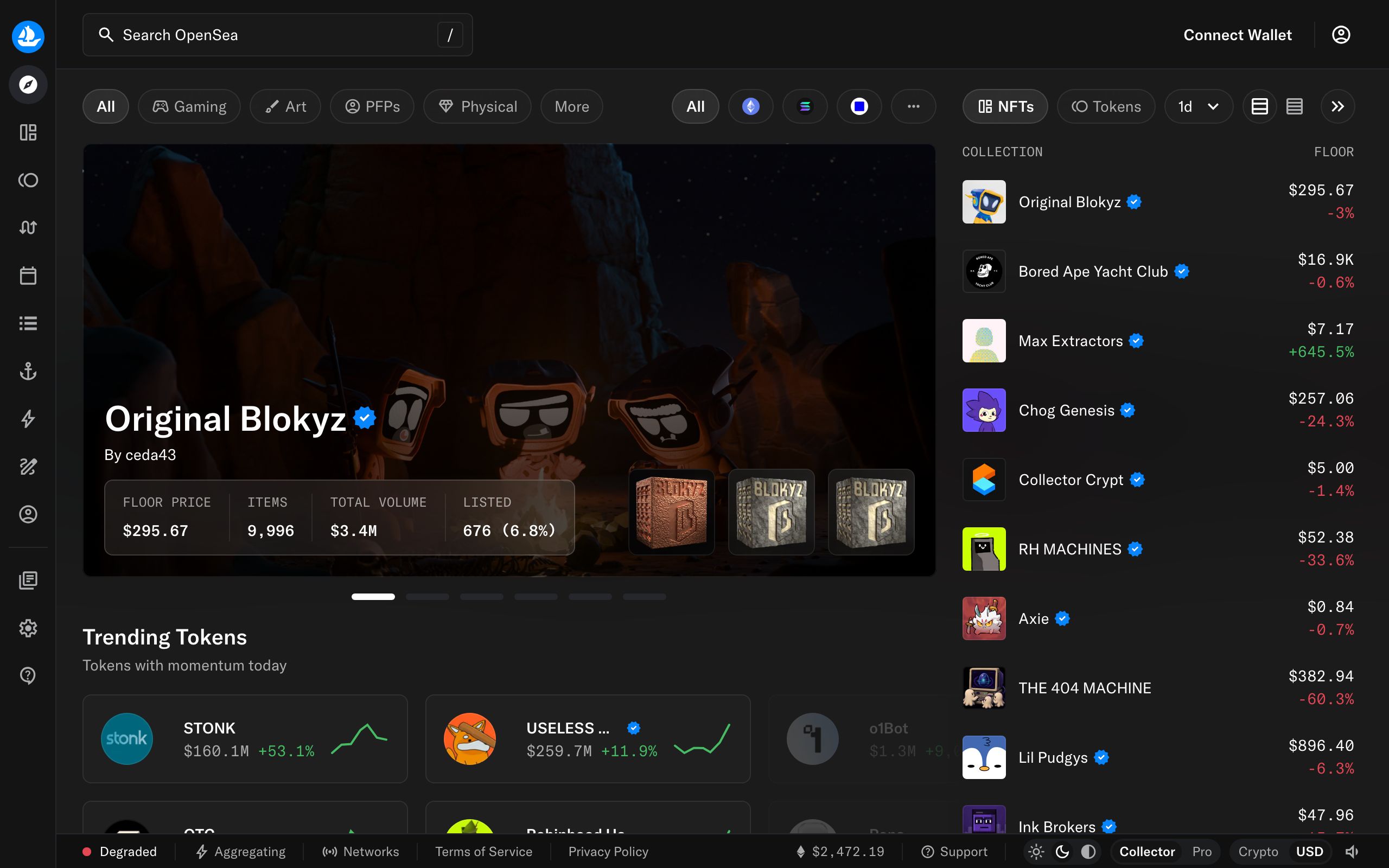Open Support link in footer
The height and width of the screenshot is (868, 1389).
(954, 851)
